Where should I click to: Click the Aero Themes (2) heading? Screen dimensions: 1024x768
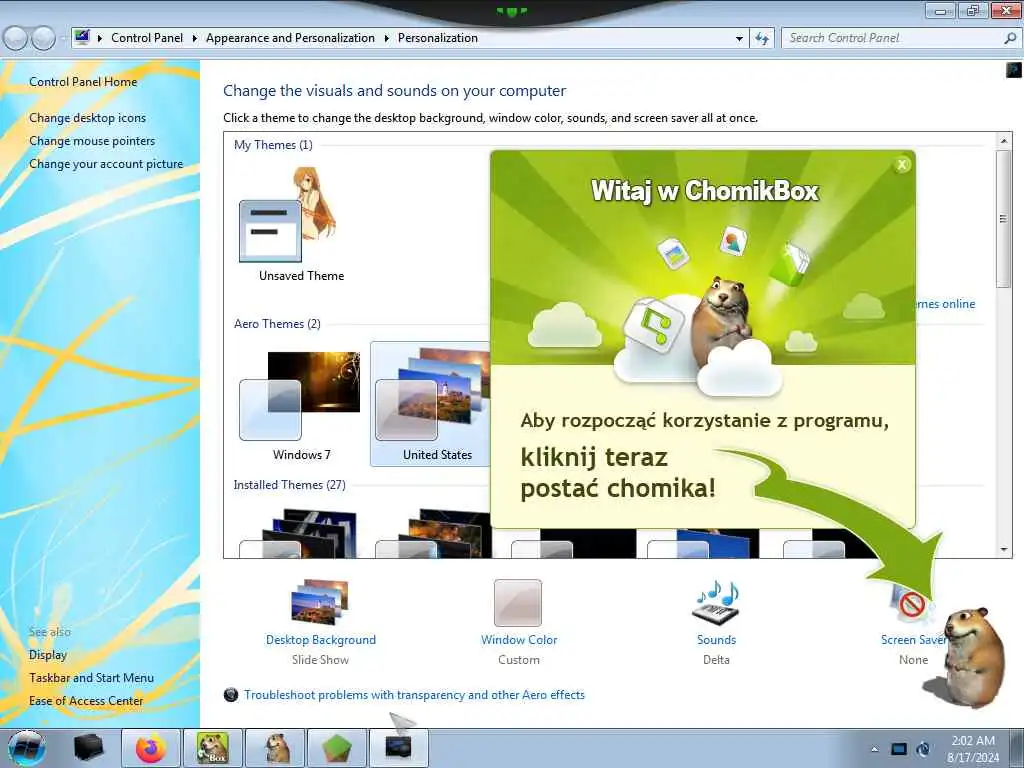pyautogui.click(x=277, y=324)
